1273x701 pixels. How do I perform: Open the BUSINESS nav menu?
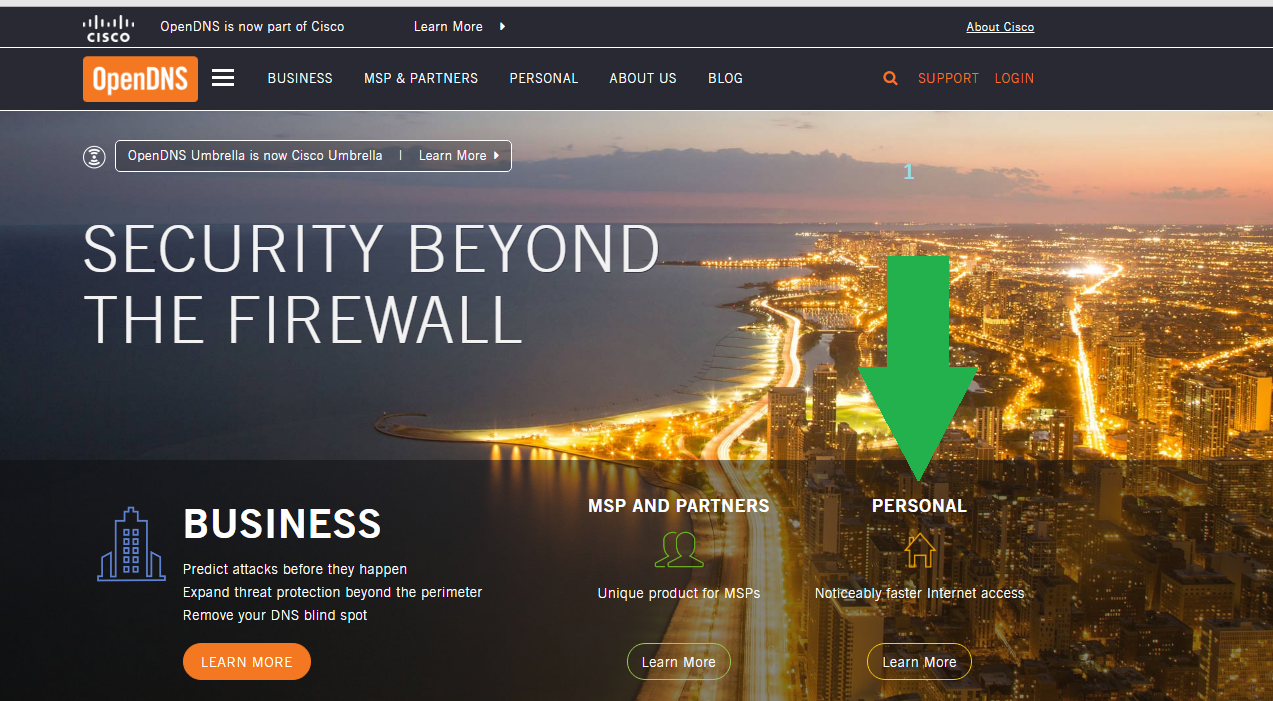tap(300, 78)
